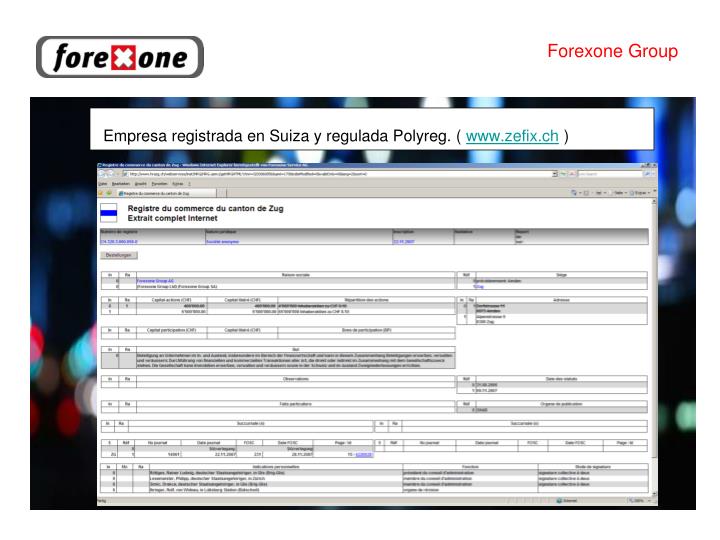The width and height of the screenshot is (720, 540).
Task: Select the Registre du commerce browser tab
Action: pos(166,193)
